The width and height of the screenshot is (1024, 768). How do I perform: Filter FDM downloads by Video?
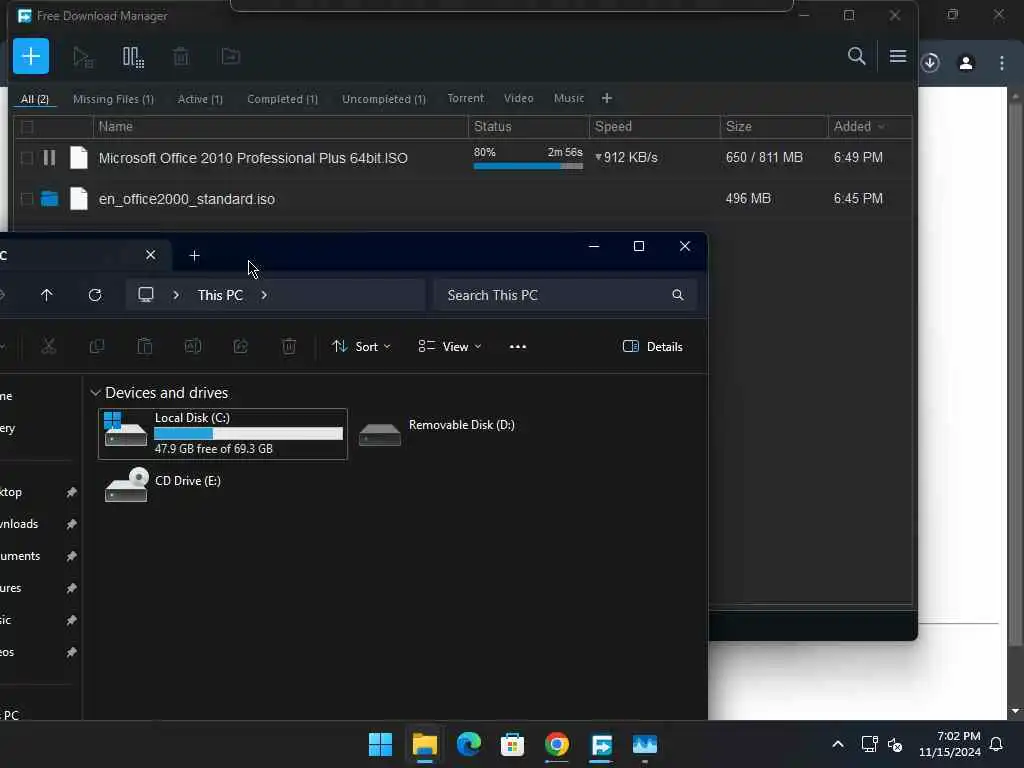519,99
